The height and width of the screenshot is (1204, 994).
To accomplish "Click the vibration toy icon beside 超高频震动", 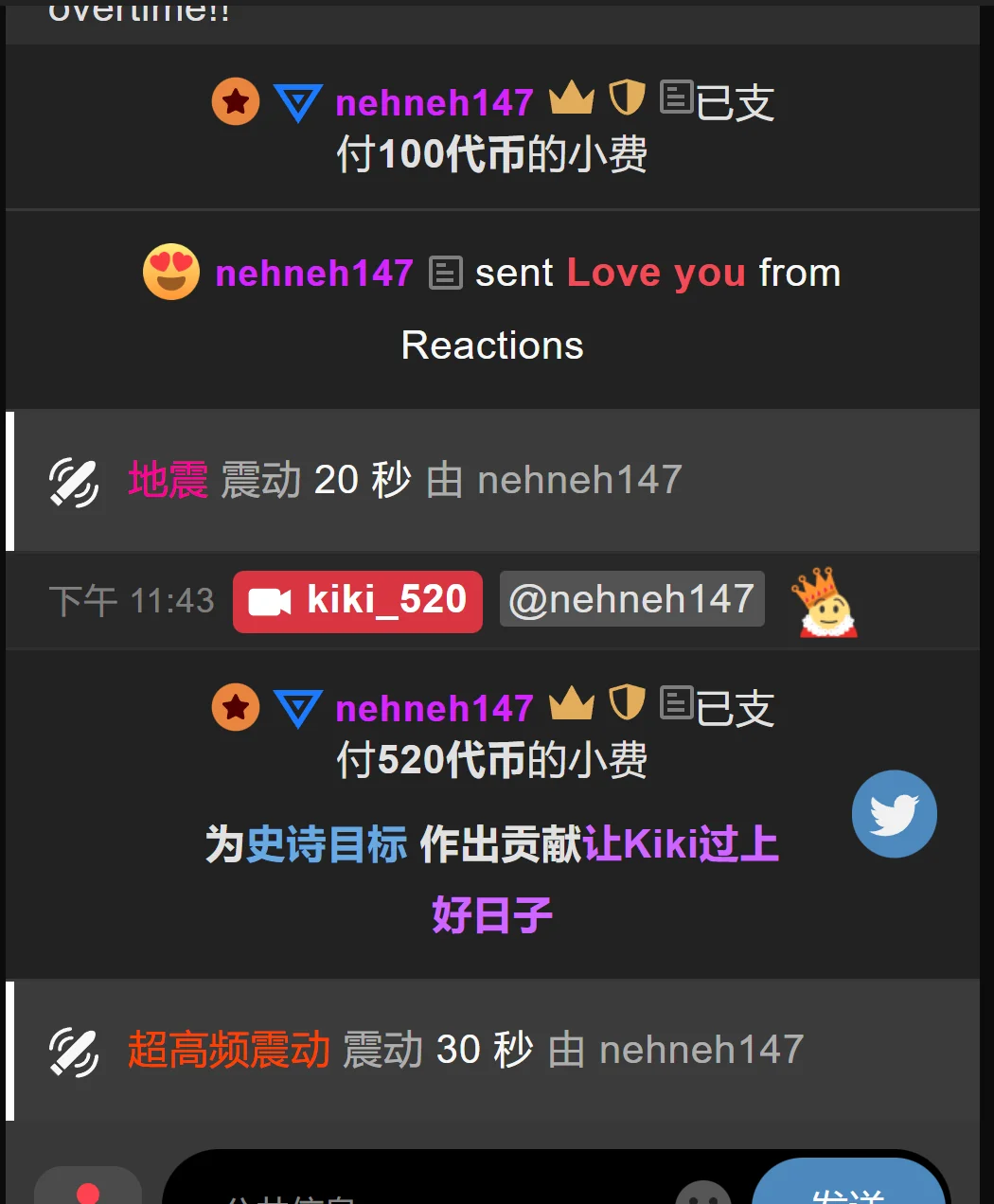I will [x=74, y=1051].
